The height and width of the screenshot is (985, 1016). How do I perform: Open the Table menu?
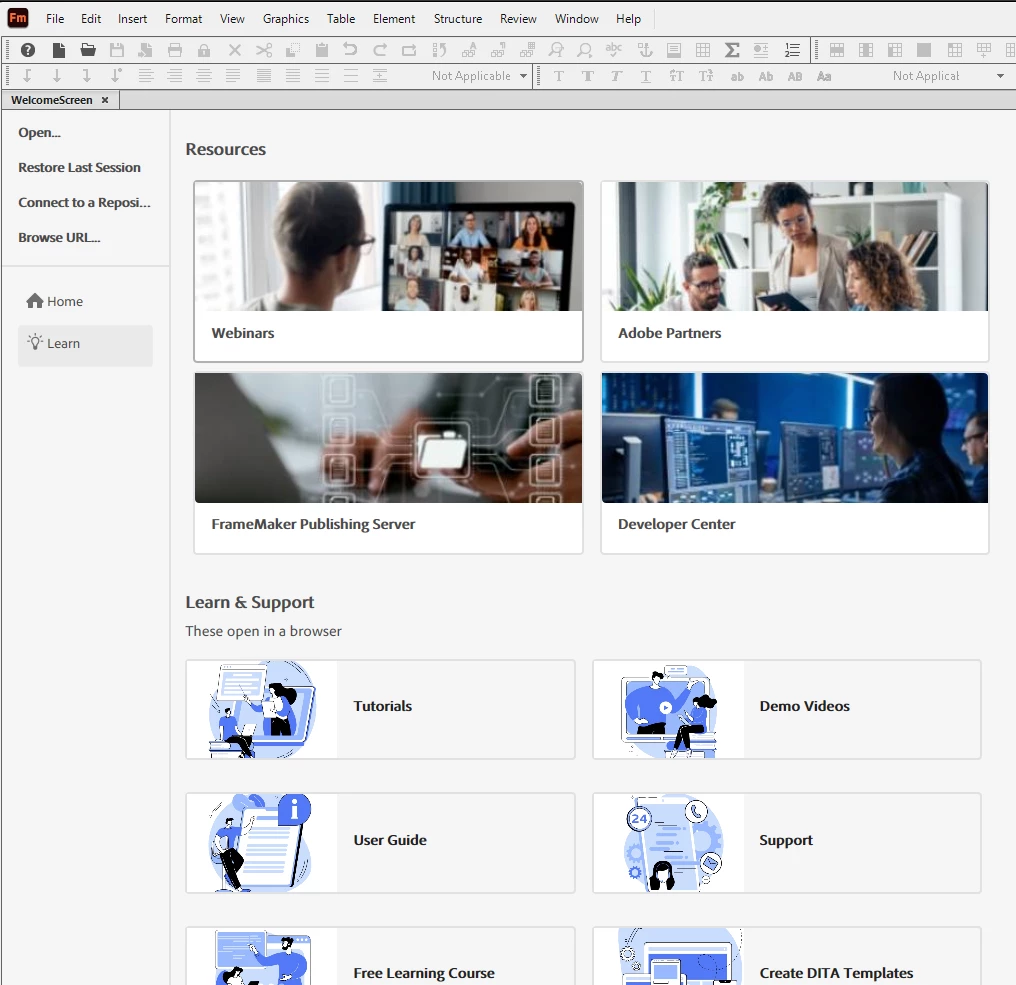(x=341, y=19)
